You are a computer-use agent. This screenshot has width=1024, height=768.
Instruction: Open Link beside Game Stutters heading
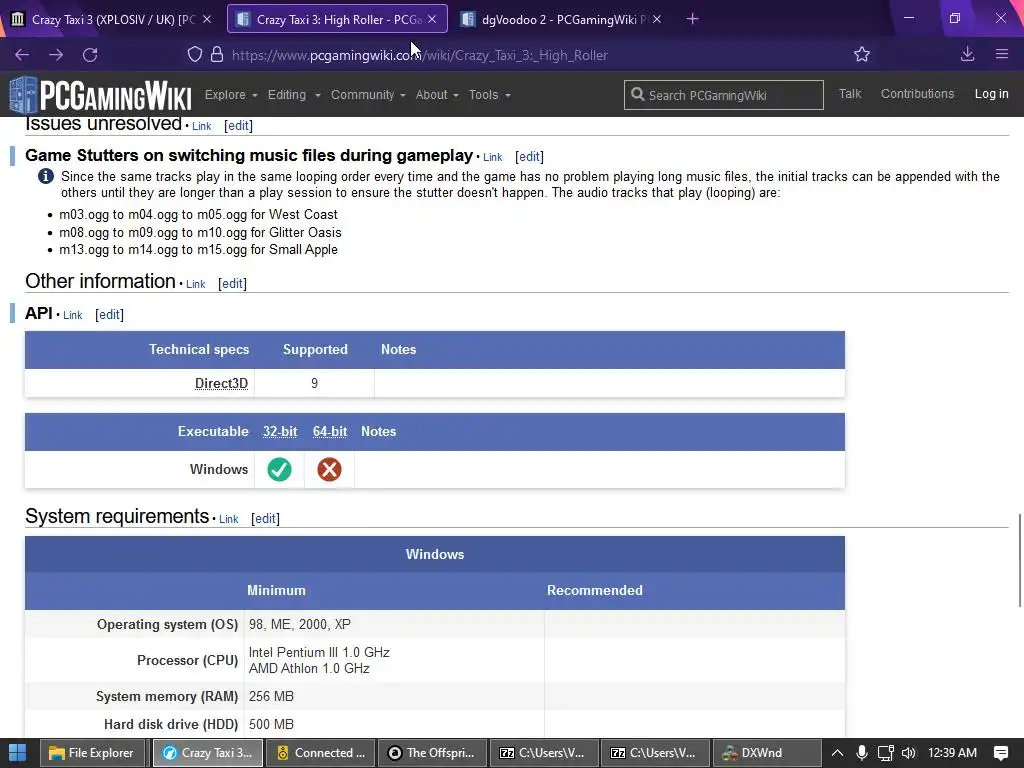[492, 157]
